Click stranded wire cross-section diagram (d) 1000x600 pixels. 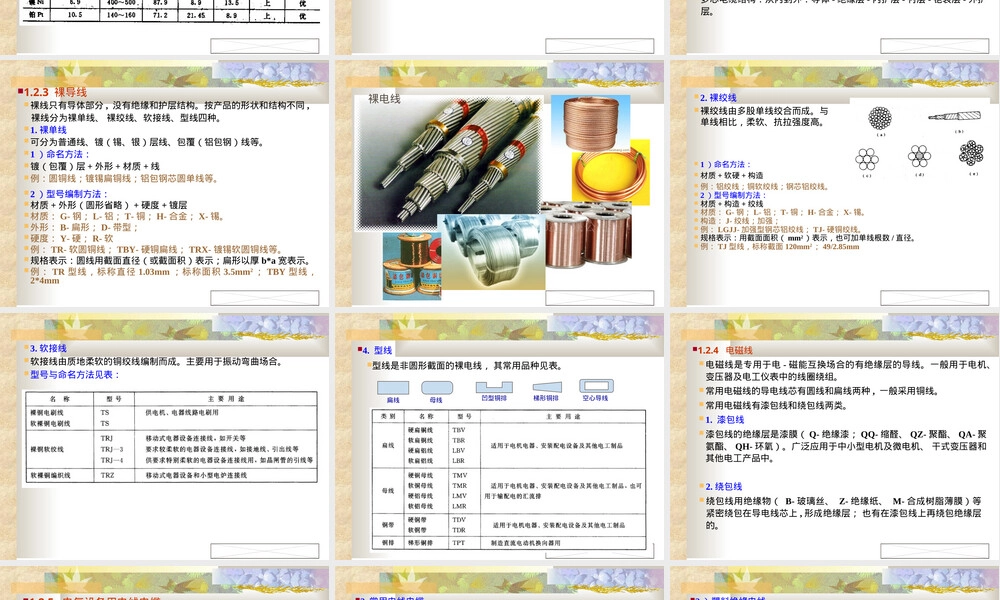point(919,156)
